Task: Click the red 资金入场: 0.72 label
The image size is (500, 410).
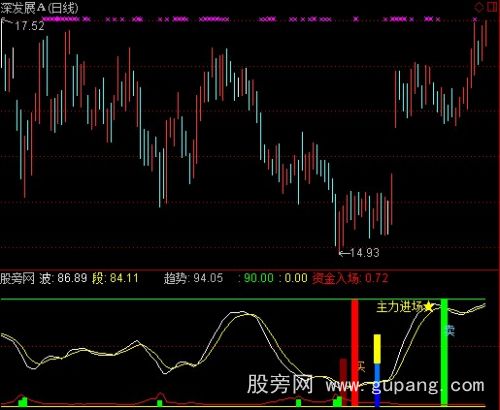Action: coord(350,278)
